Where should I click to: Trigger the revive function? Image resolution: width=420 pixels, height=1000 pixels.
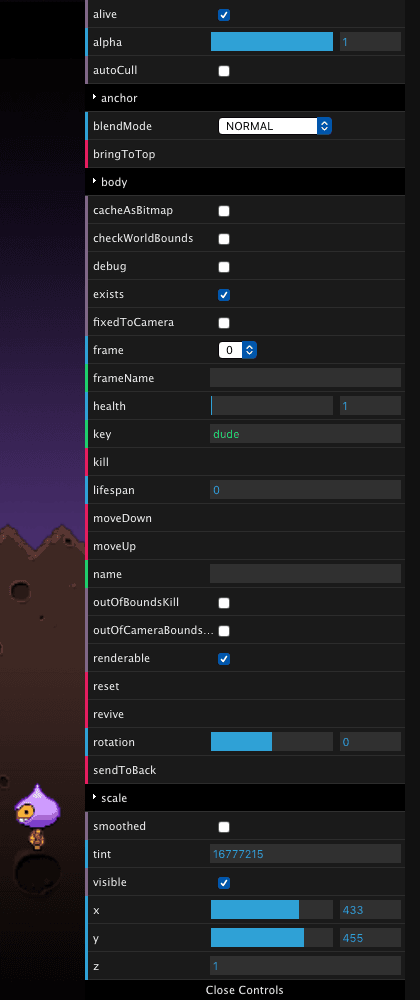point(245,714)
